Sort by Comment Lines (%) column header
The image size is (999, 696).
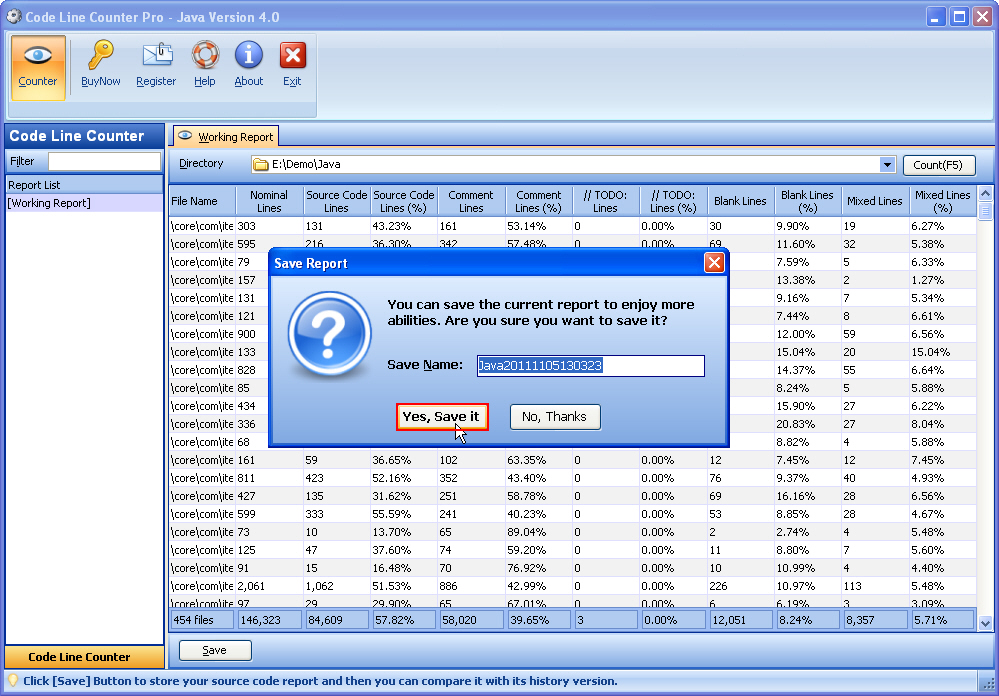[538, 201]
